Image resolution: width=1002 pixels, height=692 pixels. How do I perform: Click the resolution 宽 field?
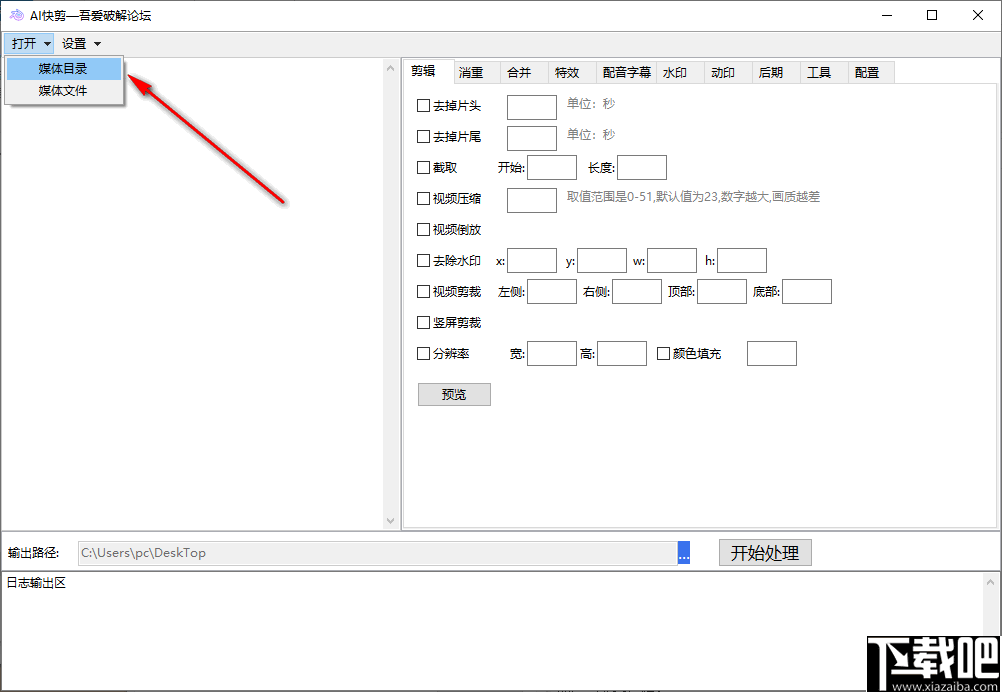click(x=552, y=353)
